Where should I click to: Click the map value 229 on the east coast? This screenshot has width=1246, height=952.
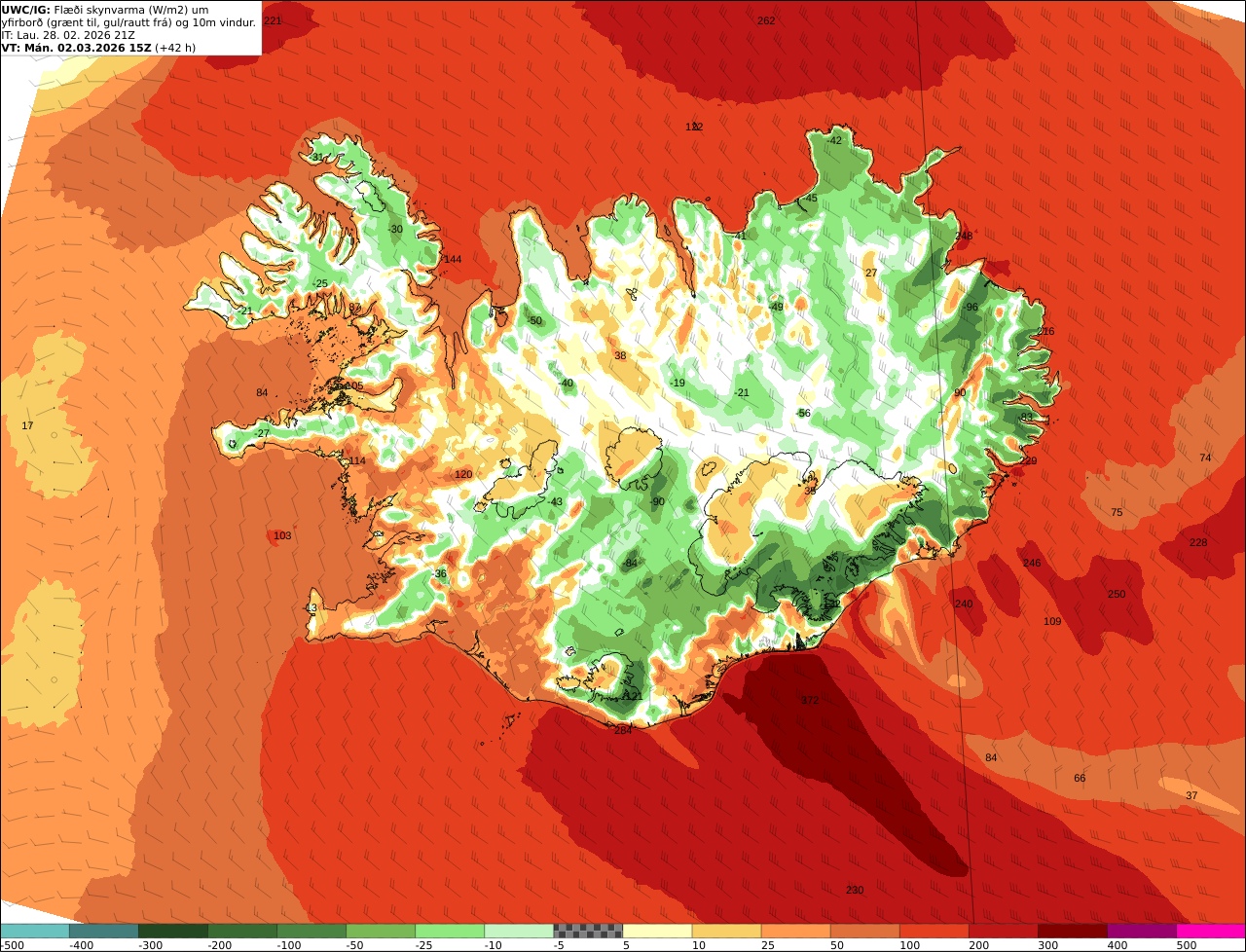(1028, 460)
